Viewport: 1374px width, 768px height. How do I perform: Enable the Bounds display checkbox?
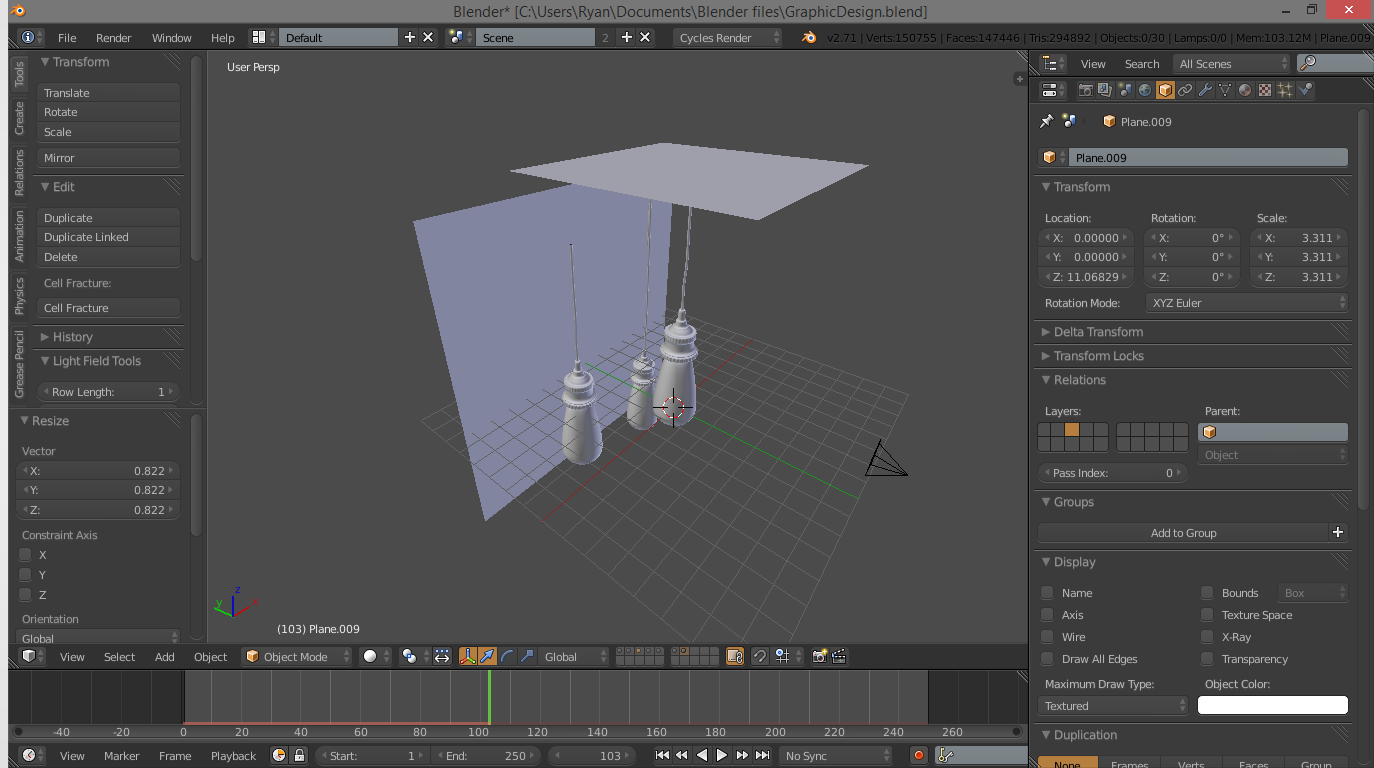[x=1207, y=592]
